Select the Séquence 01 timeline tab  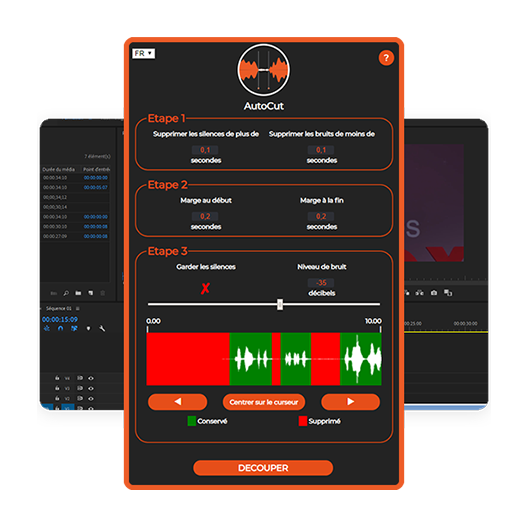(59, 308)
